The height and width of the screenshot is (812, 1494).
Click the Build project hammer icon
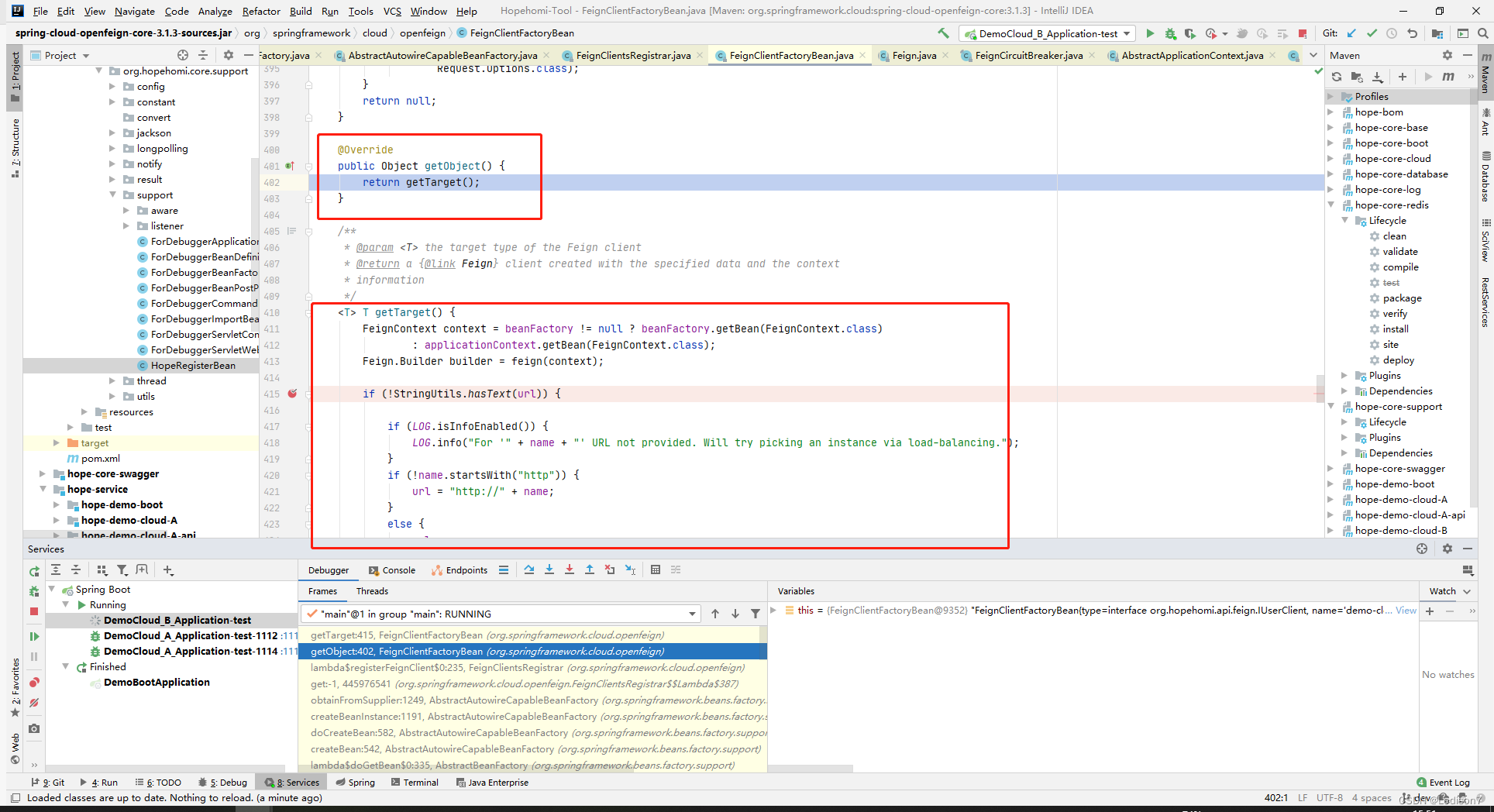click(943, 33)
